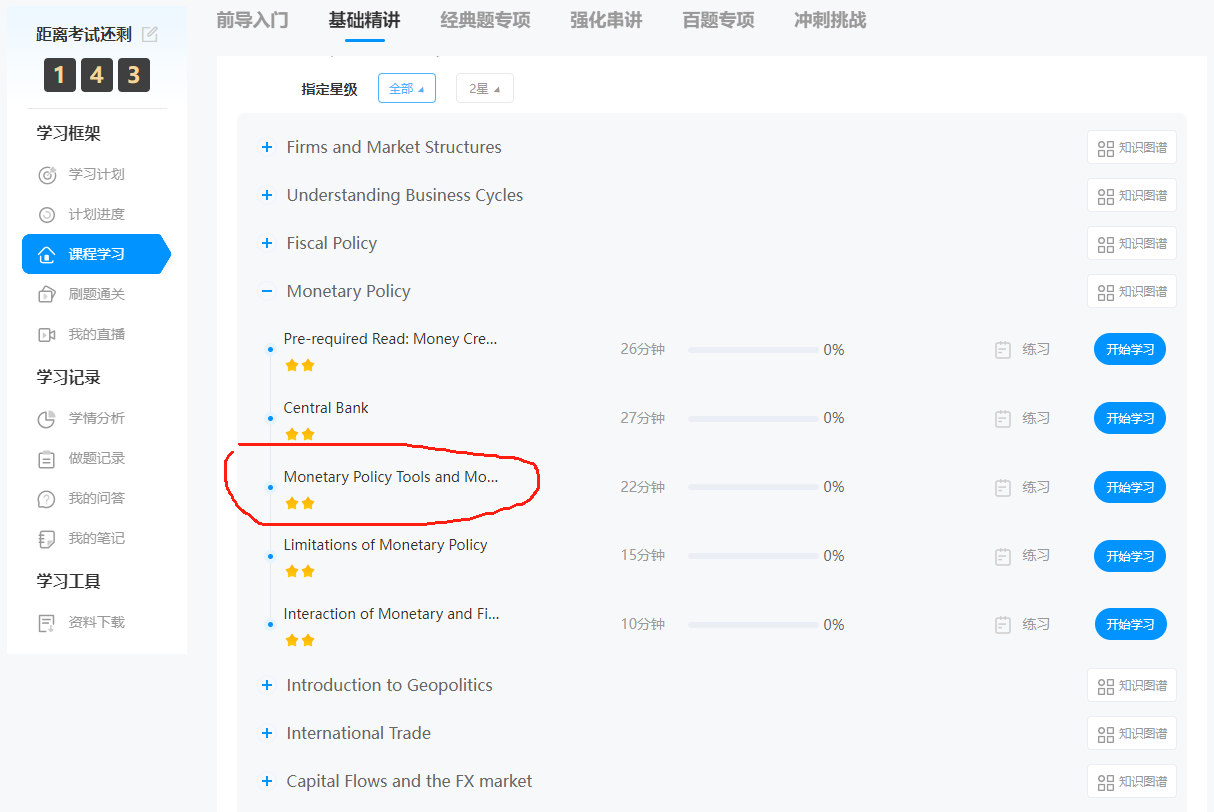The image size is (1214, 812).
Task: Open 计划进度 in the sidebar
Action: (95, 214)
